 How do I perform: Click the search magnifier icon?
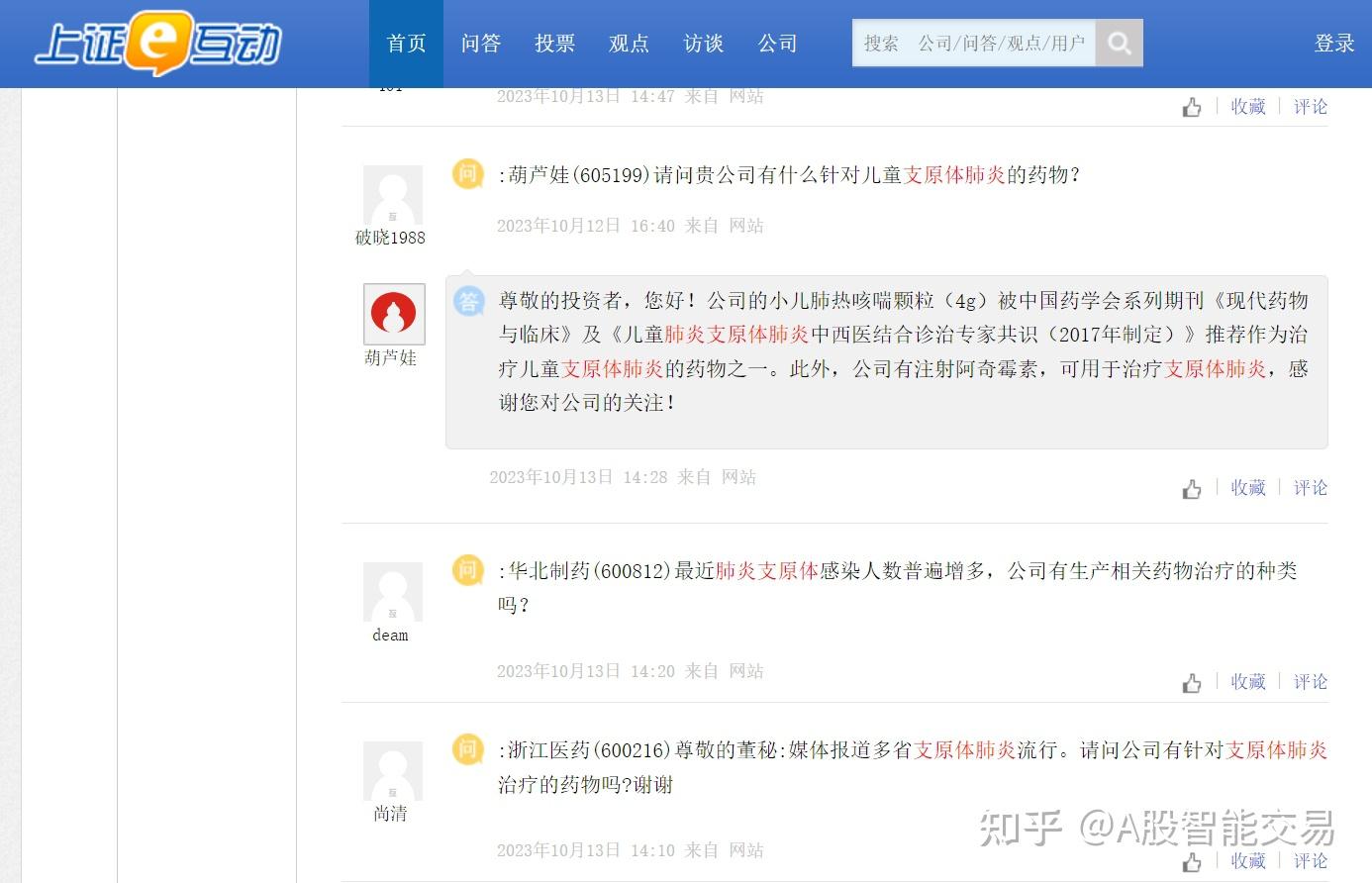(1120, 44)
